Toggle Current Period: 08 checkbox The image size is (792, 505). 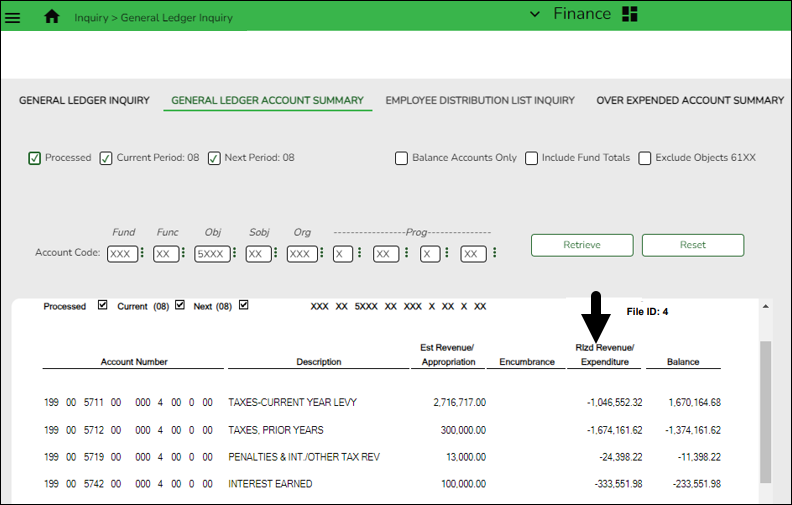pos(106,158)
